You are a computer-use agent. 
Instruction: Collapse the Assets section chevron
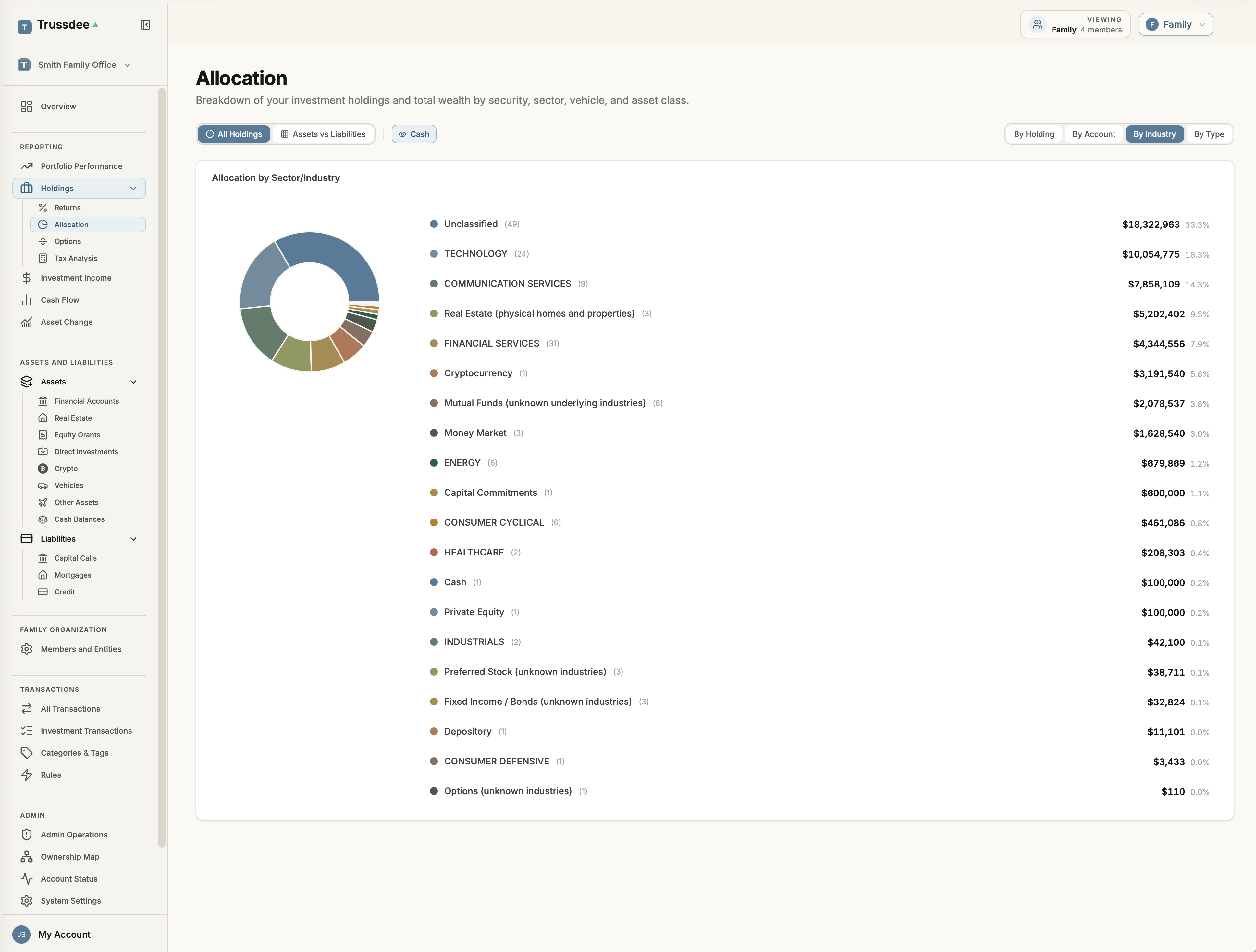coord(133,382)
